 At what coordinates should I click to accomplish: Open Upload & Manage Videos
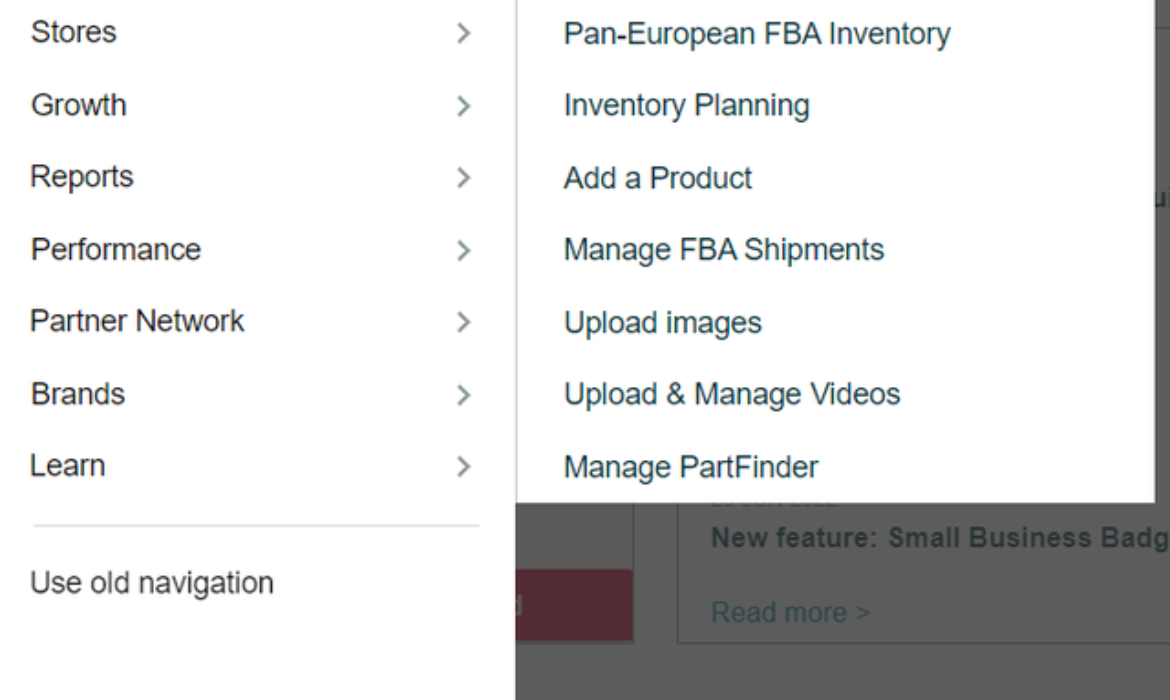tap(732, 395)
